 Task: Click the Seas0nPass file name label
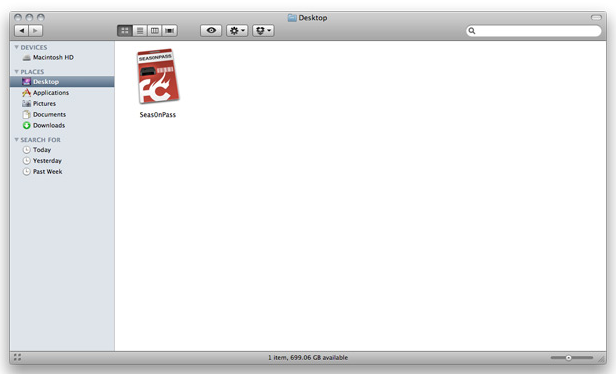point(158,115)
